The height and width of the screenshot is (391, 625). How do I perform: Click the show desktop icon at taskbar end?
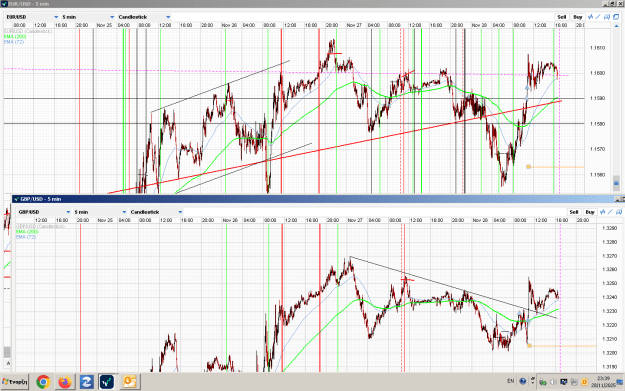620,382
